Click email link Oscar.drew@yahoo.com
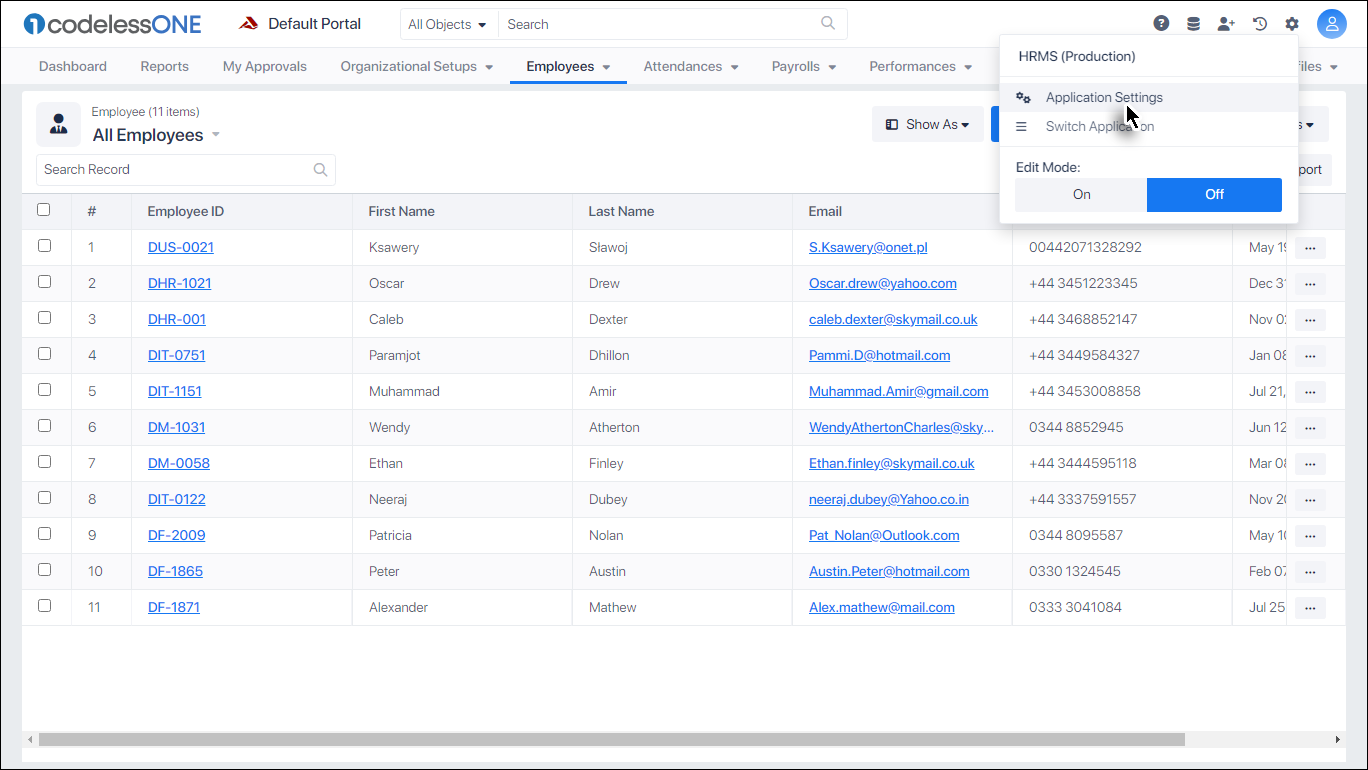Image resolution: width=1368 pixels, height=770 pixels. click(x=883, y=284)
